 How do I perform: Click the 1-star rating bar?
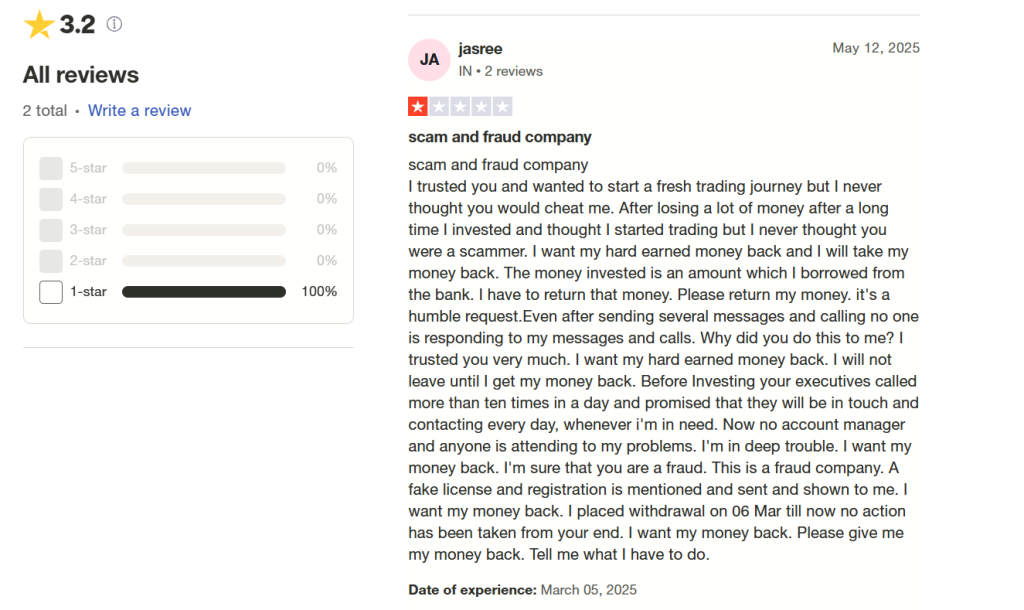click(203, 292)
